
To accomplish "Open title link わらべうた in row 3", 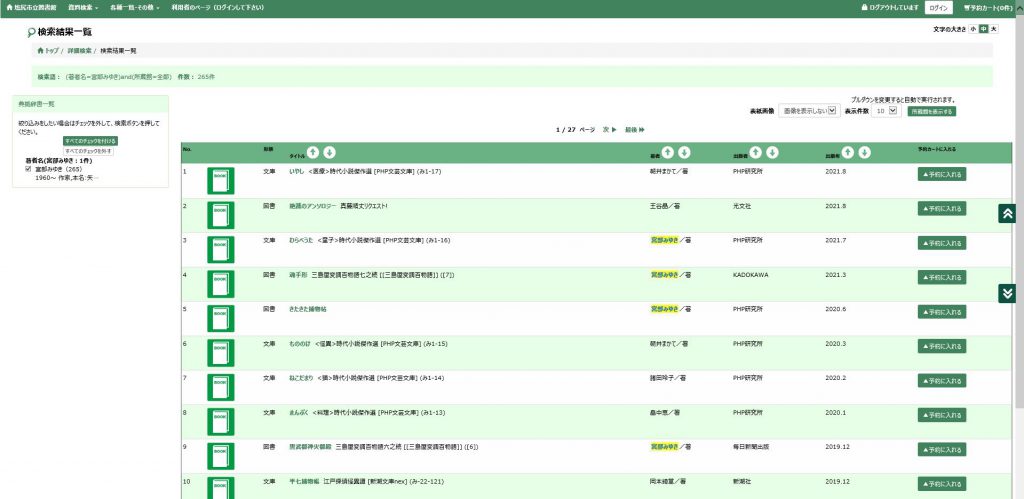I will 300,240.
